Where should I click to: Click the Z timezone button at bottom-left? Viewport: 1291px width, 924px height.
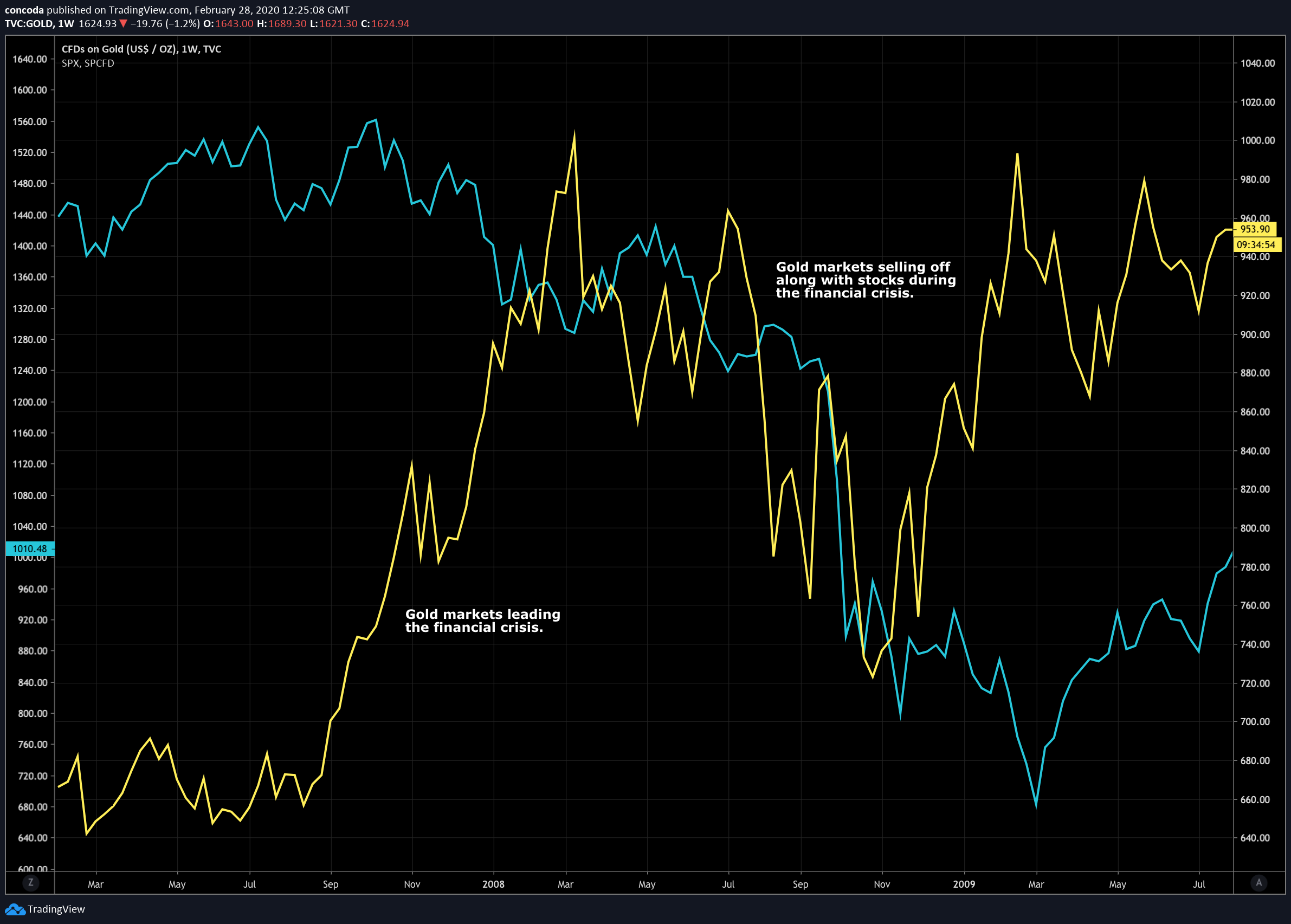pos(31,882)
